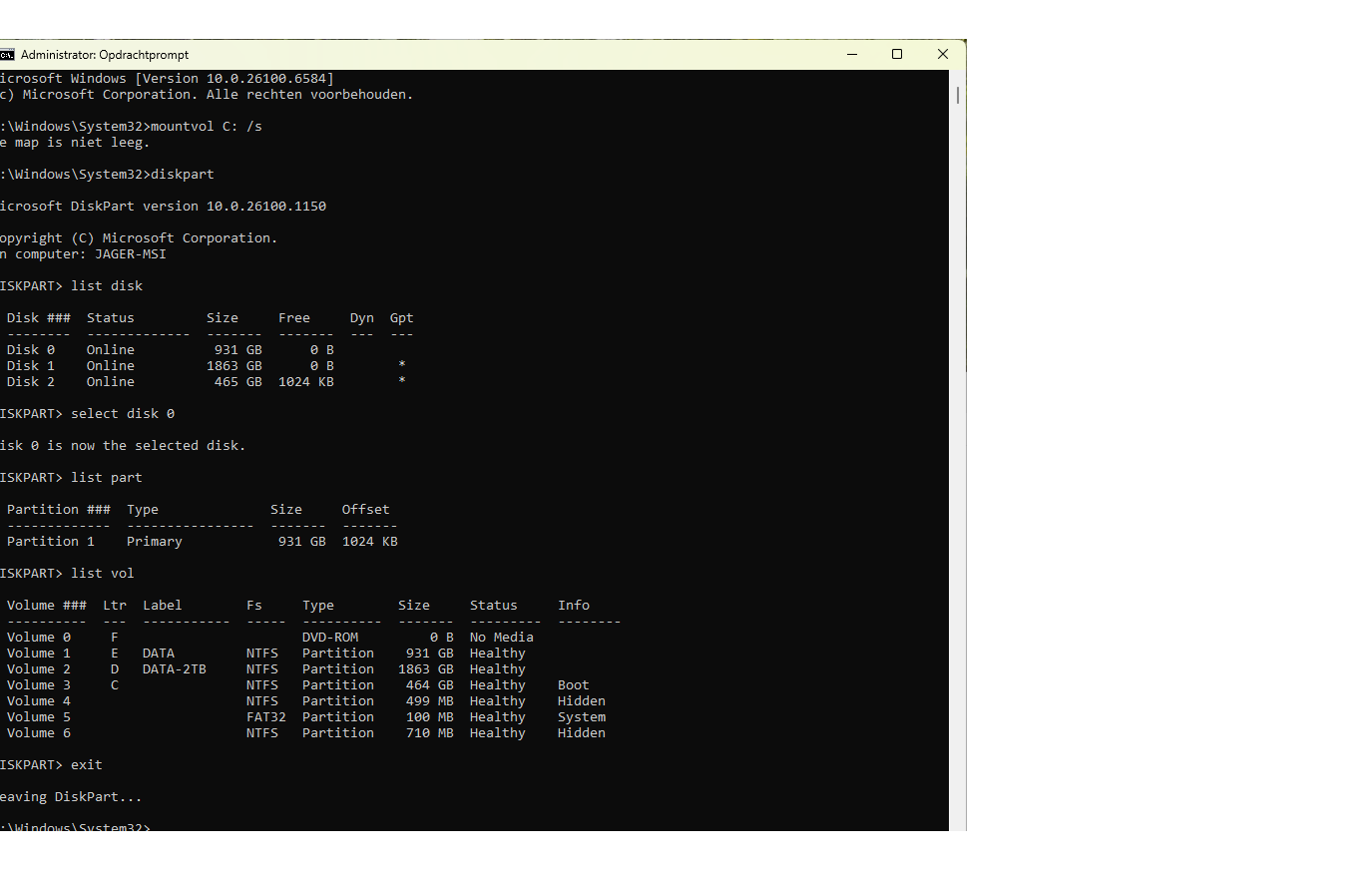Click the 'Partition 1' Primary row

(202, 542)
